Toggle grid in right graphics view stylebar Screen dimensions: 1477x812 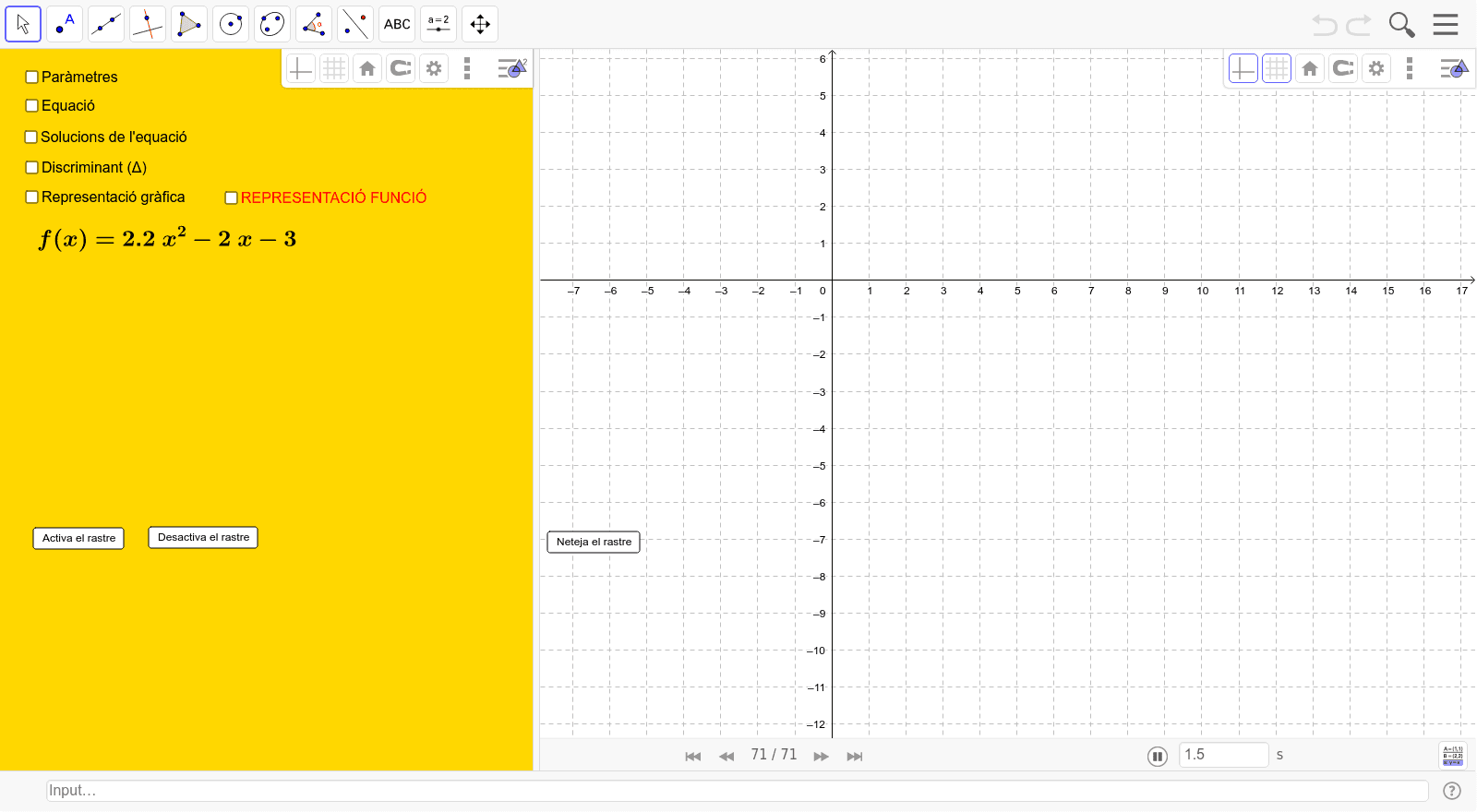click(1277, 68)
